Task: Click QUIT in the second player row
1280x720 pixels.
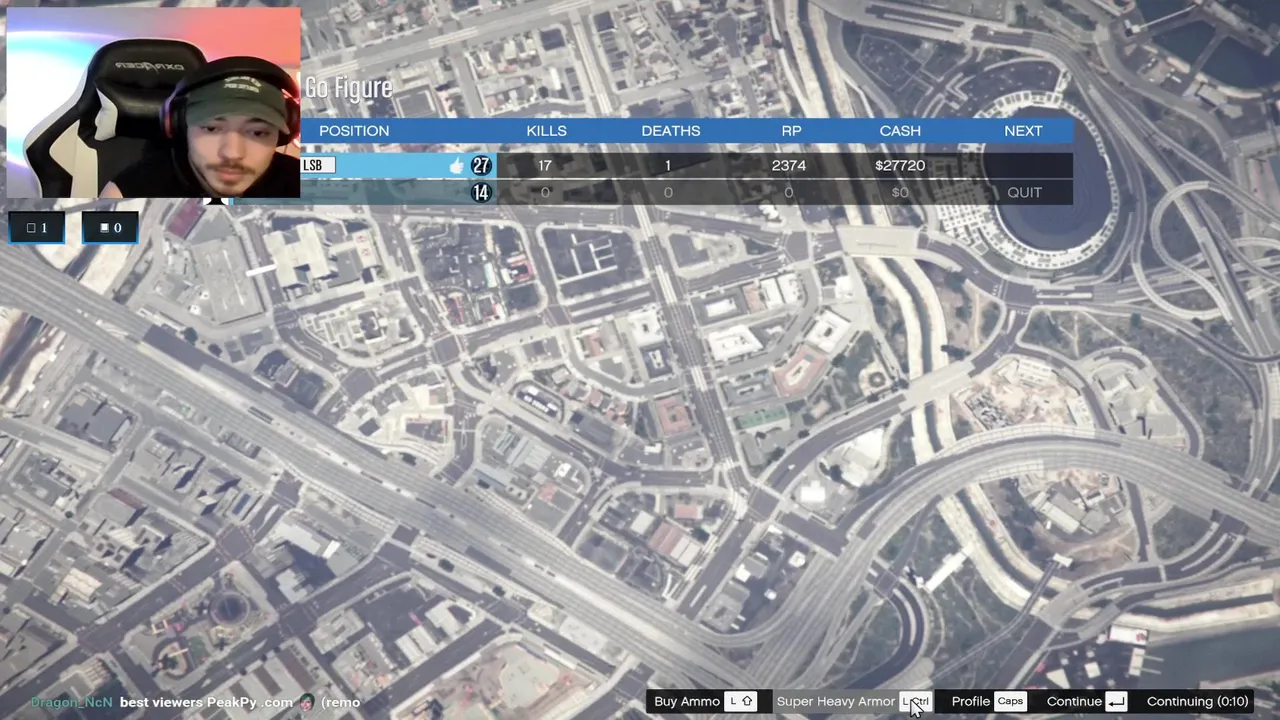Action: [1024, 192]
